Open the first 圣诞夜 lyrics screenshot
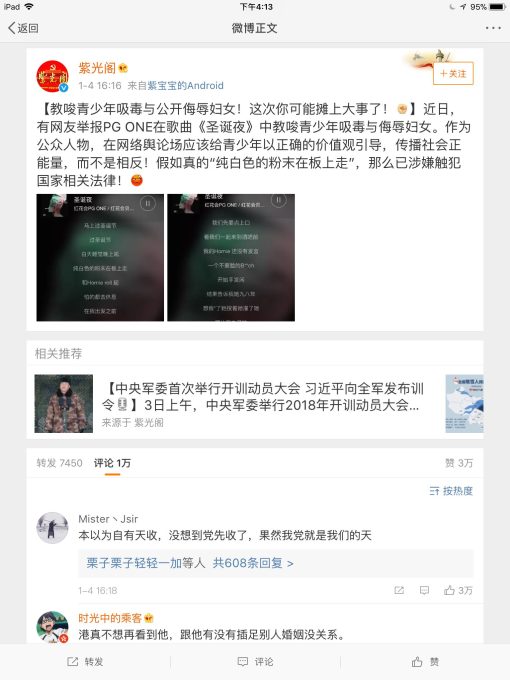Screen dimensions: 510x680 (x=100, y=258)
